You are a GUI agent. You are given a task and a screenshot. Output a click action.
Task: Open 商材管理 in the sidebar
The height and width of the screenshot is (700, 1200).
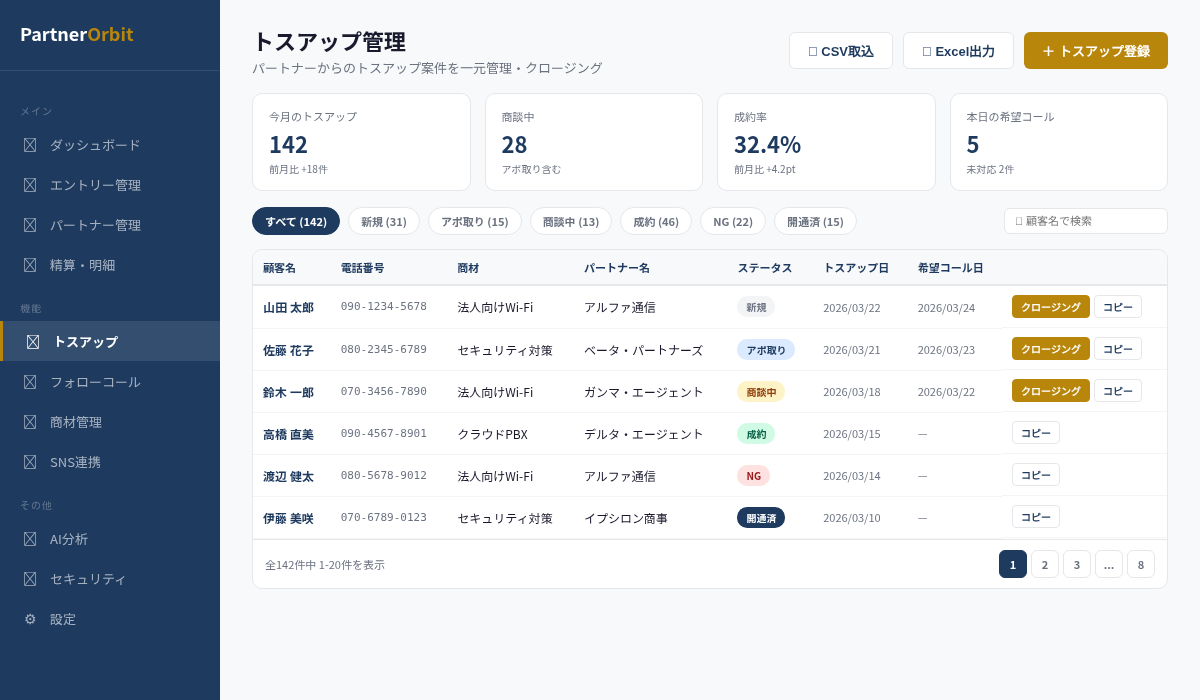[x=76, y=422]
